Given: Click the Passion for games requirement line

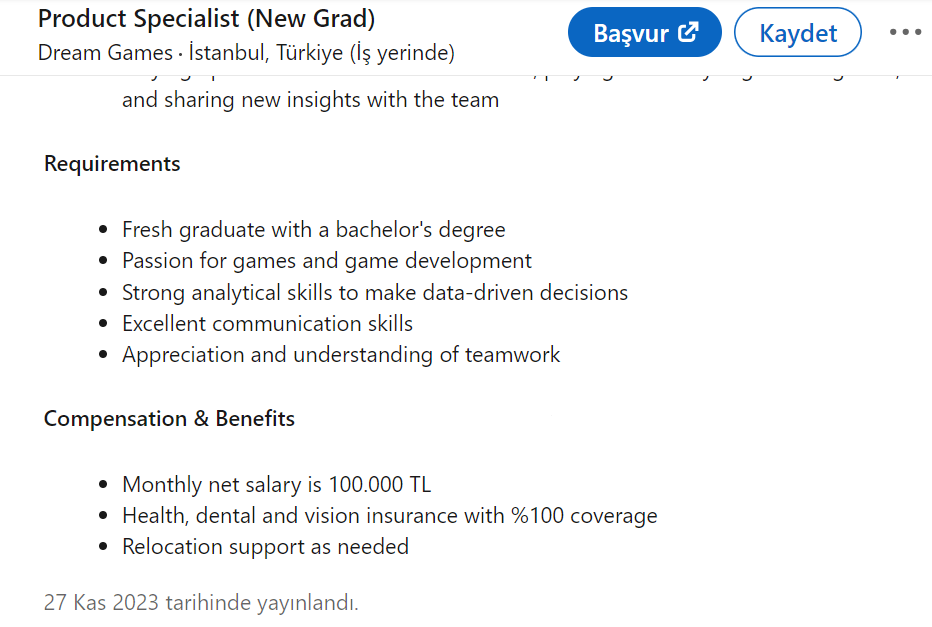Looking at the screenshot, I should (327, 261).
